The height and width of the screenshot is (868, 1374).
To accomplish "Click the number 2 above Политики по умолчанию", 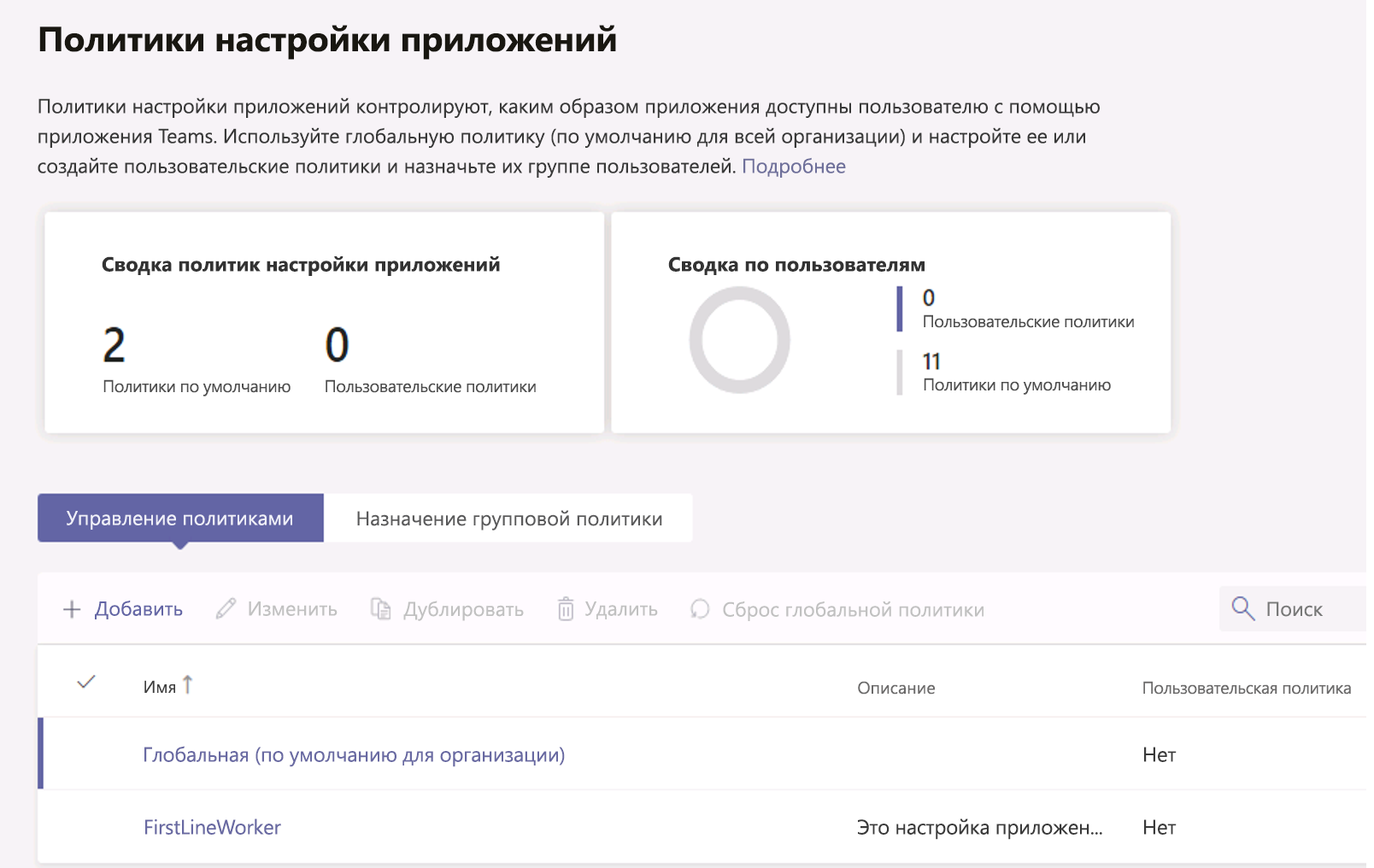I will (x=114, y=345).
